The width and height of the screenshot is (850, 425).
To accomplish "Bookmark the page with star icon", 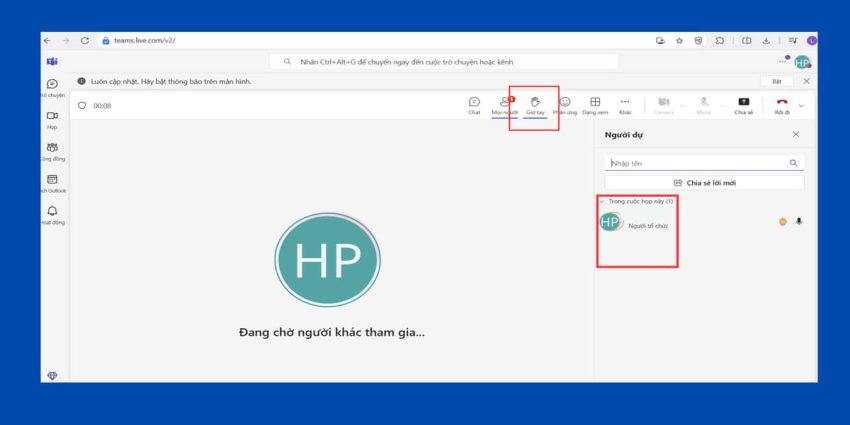I will (679, 41).
